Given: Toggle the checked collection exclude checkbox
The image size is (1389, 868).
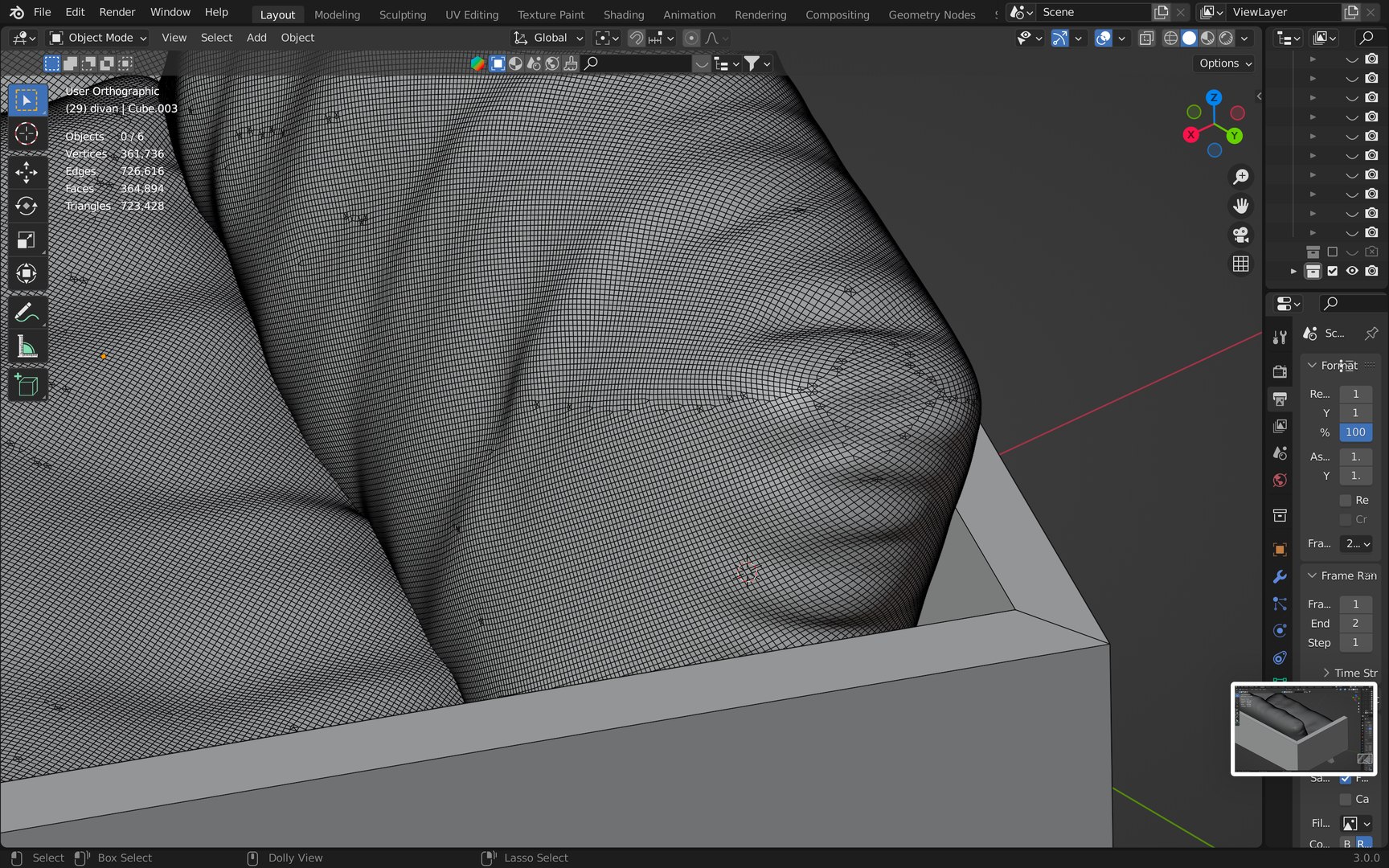Looking at the screenshot, I should point(1333,271).
